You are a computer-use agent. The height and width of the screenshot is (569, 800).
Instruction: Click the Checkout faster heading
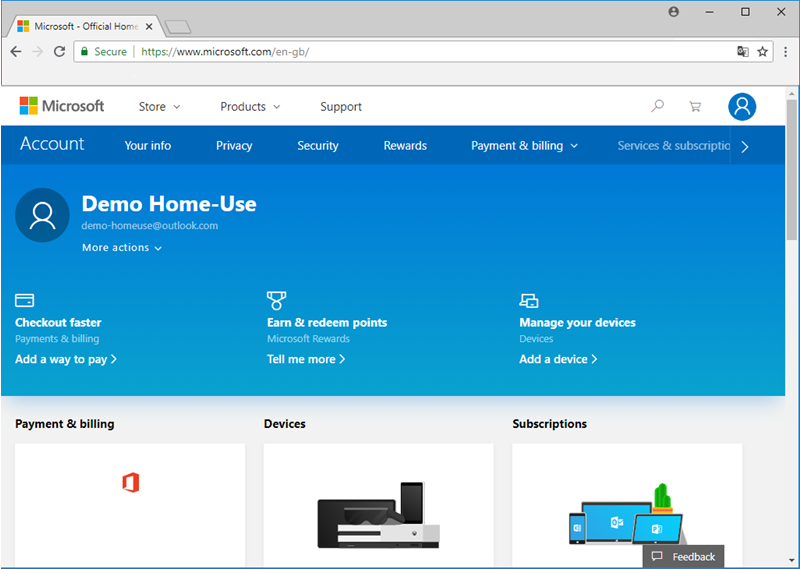(58, 323)
